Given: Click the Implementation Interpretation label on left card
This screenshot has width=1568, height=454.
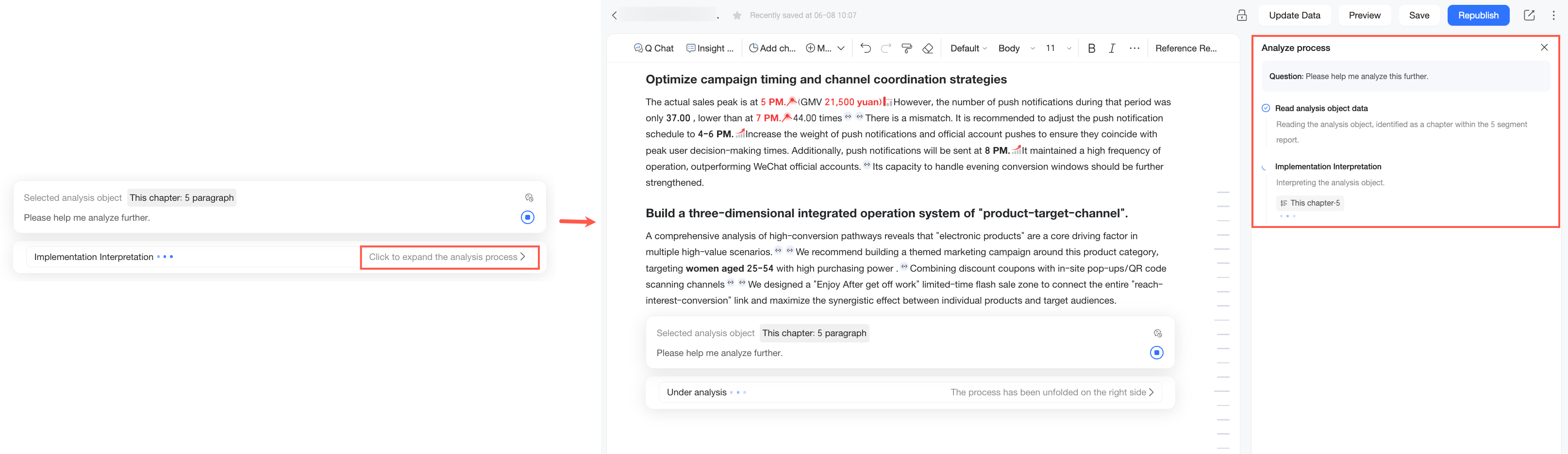Looking at the screenshot, I should (94, 258).
